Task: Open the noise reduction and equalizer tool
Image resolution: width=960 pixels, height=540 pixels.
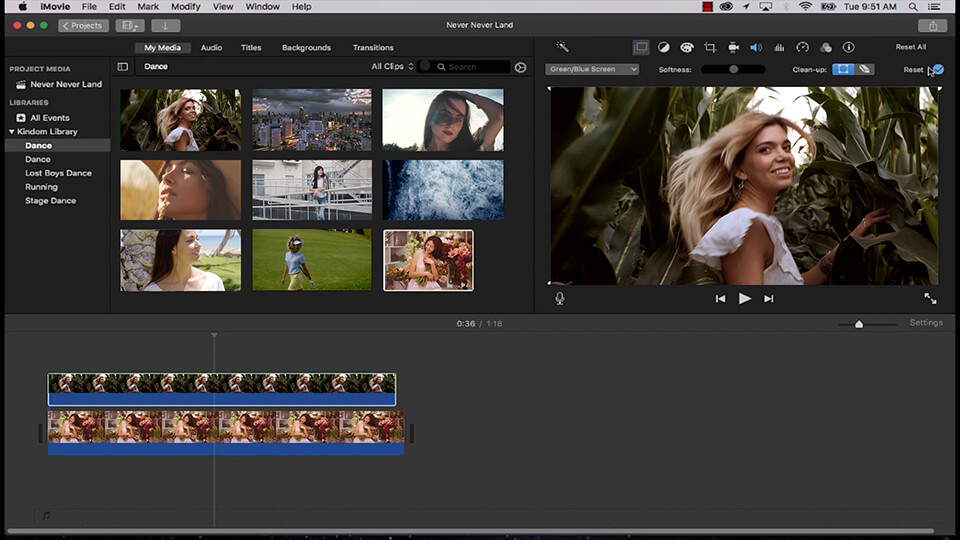Action: 779,47
